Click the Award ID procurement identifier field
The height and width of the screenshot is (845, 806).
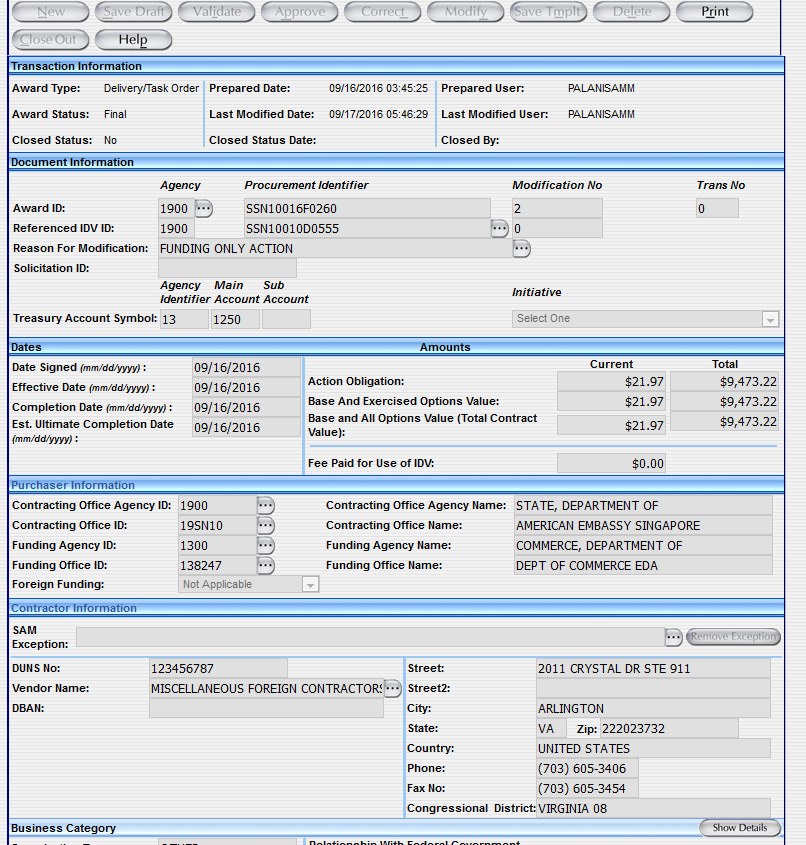(x=367, y=209)
